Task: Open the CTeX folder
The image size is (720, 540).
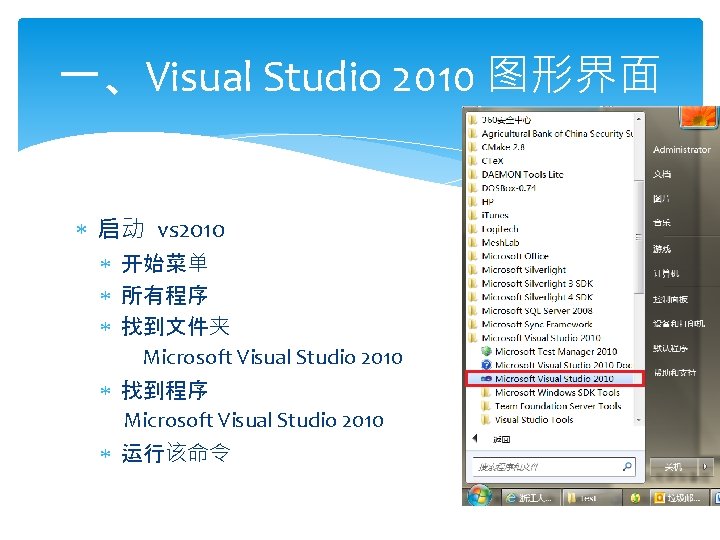Action: [x=486, y=161]
